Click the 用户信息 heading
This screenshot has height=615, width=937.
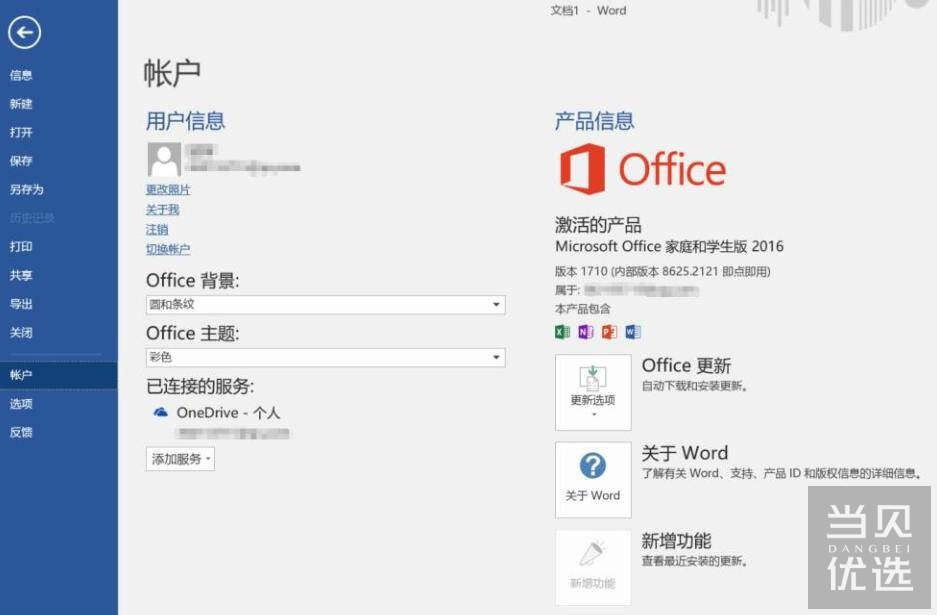point(185,121)
